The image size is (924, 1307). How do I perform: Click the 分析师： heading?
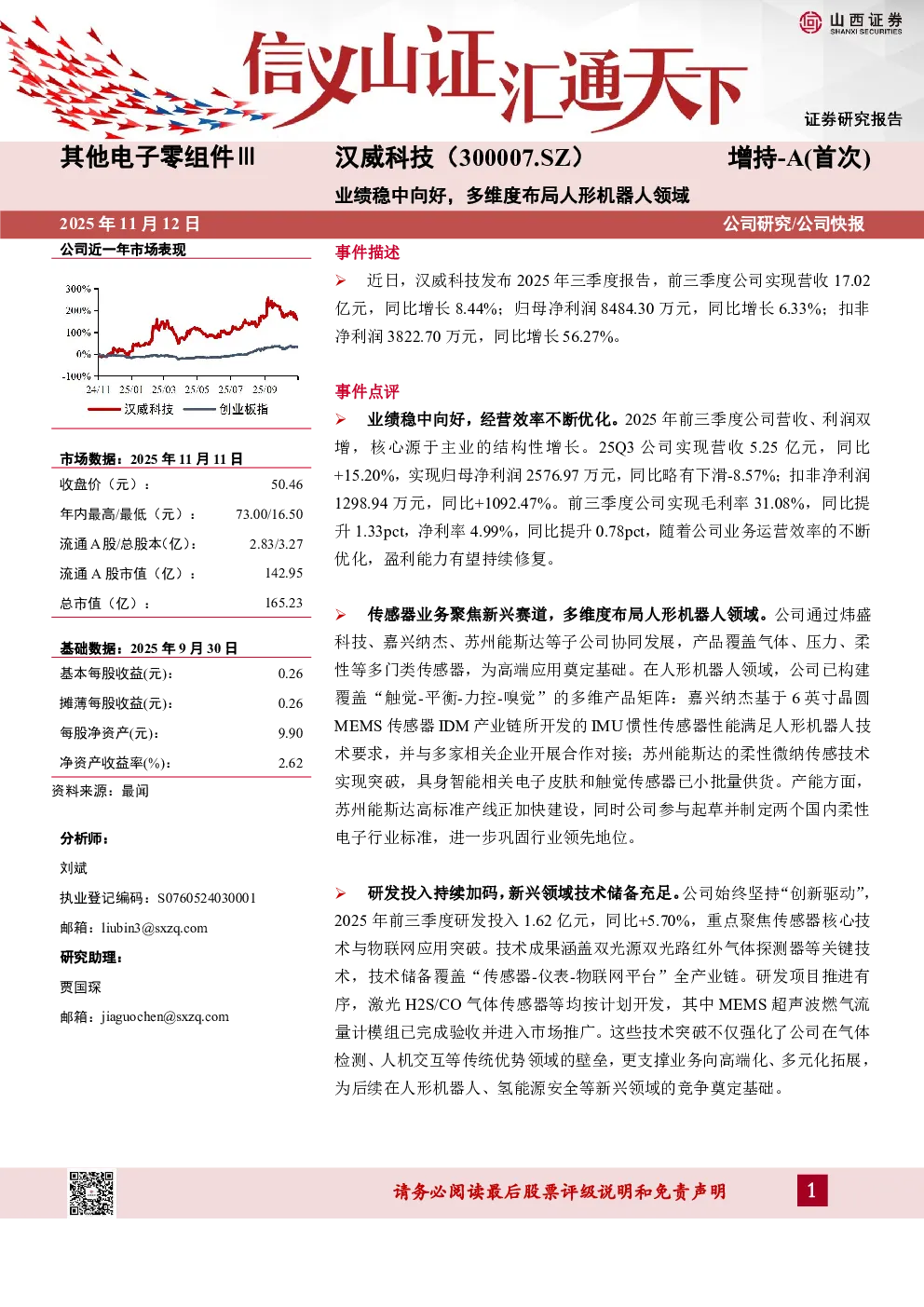click(85, 838)
